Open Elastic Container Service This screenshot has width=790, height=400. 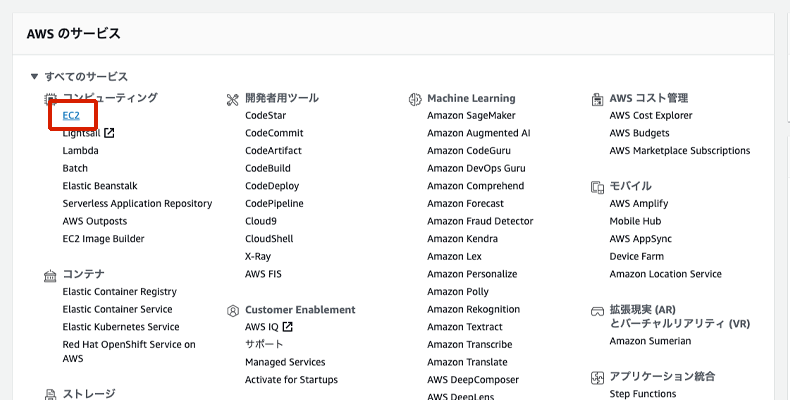click(x=117, y=309)
